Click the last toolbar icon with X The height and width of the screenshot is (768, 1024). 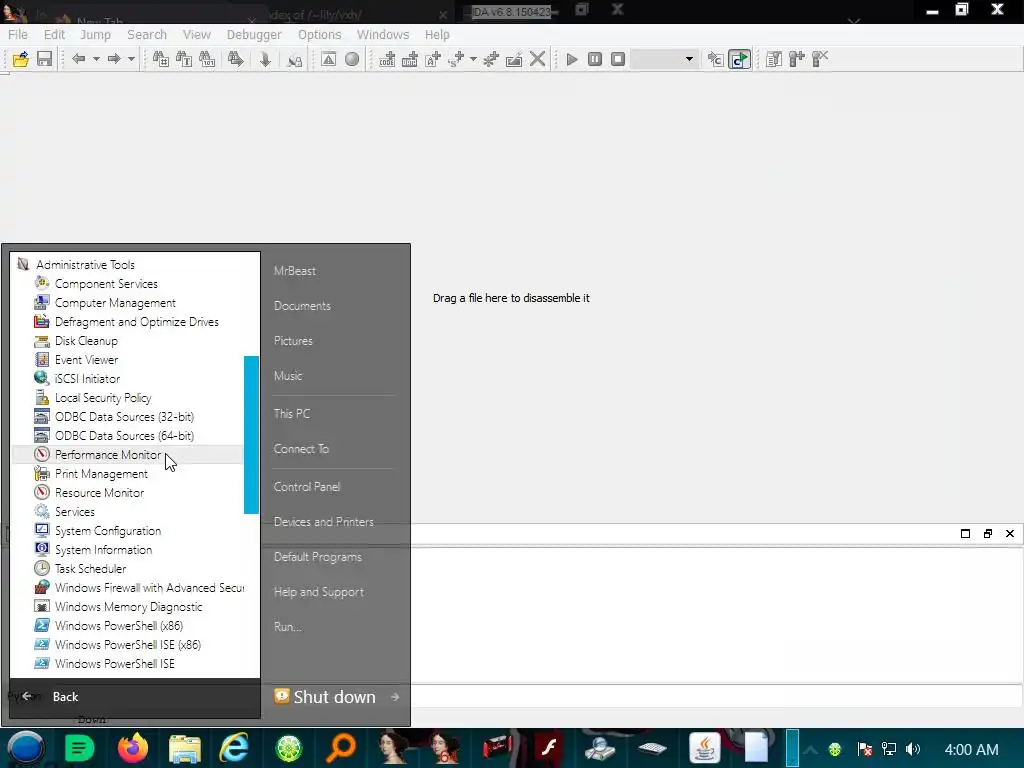(820, 59)
